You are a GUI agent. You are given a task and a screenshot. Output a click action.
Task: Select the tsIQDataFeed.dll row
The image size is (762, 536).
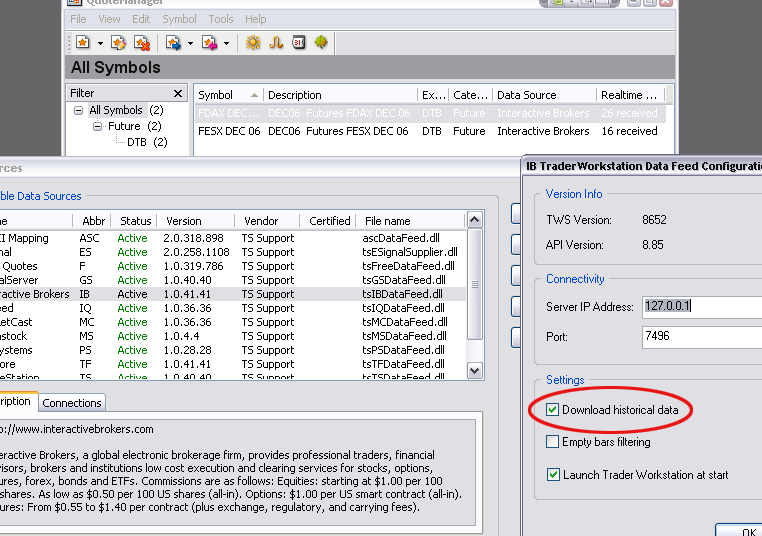click(232, 308)
